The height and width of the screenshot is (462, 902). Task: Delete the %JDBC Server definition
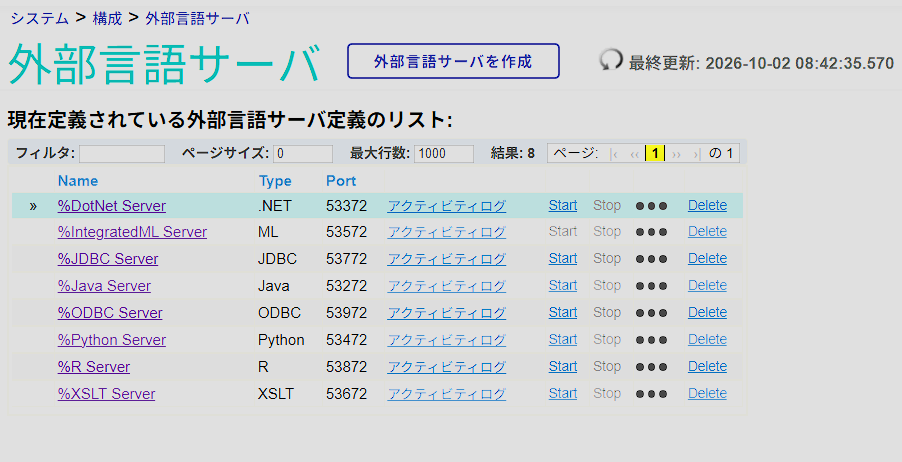[708, 258]
